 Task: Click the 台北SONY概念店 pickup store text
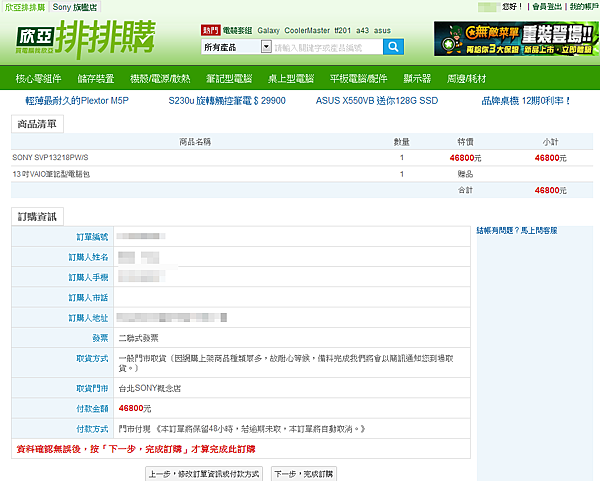(150, 388)
